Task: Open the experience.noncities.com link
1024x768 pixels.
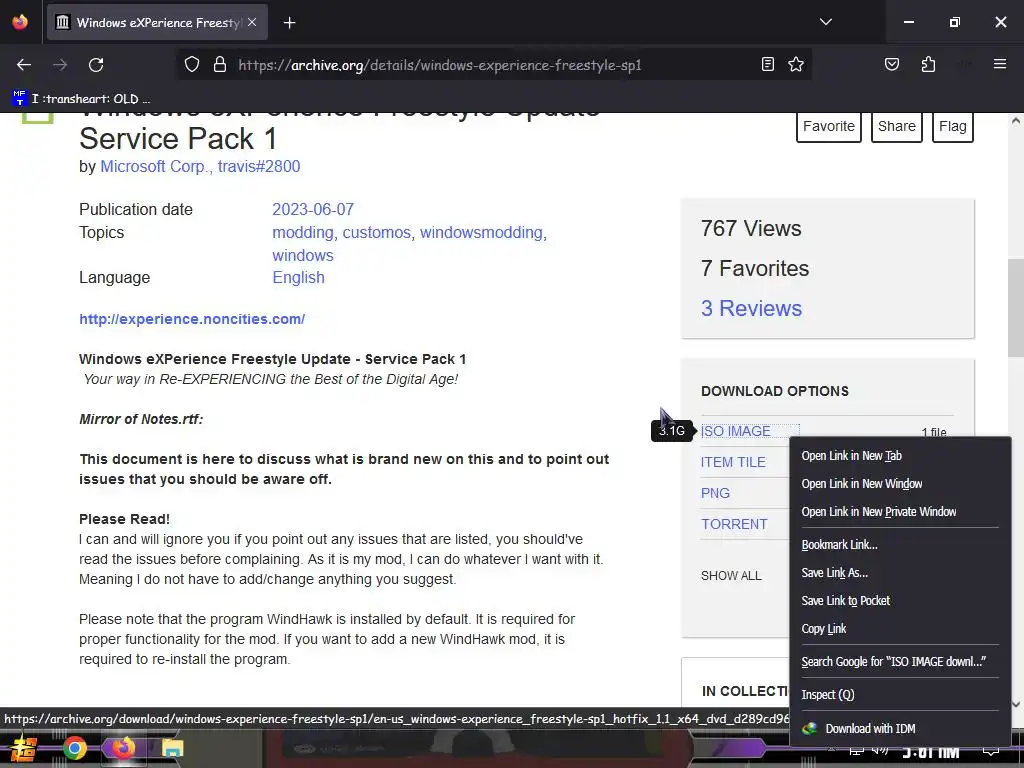Action: [192, 319]
